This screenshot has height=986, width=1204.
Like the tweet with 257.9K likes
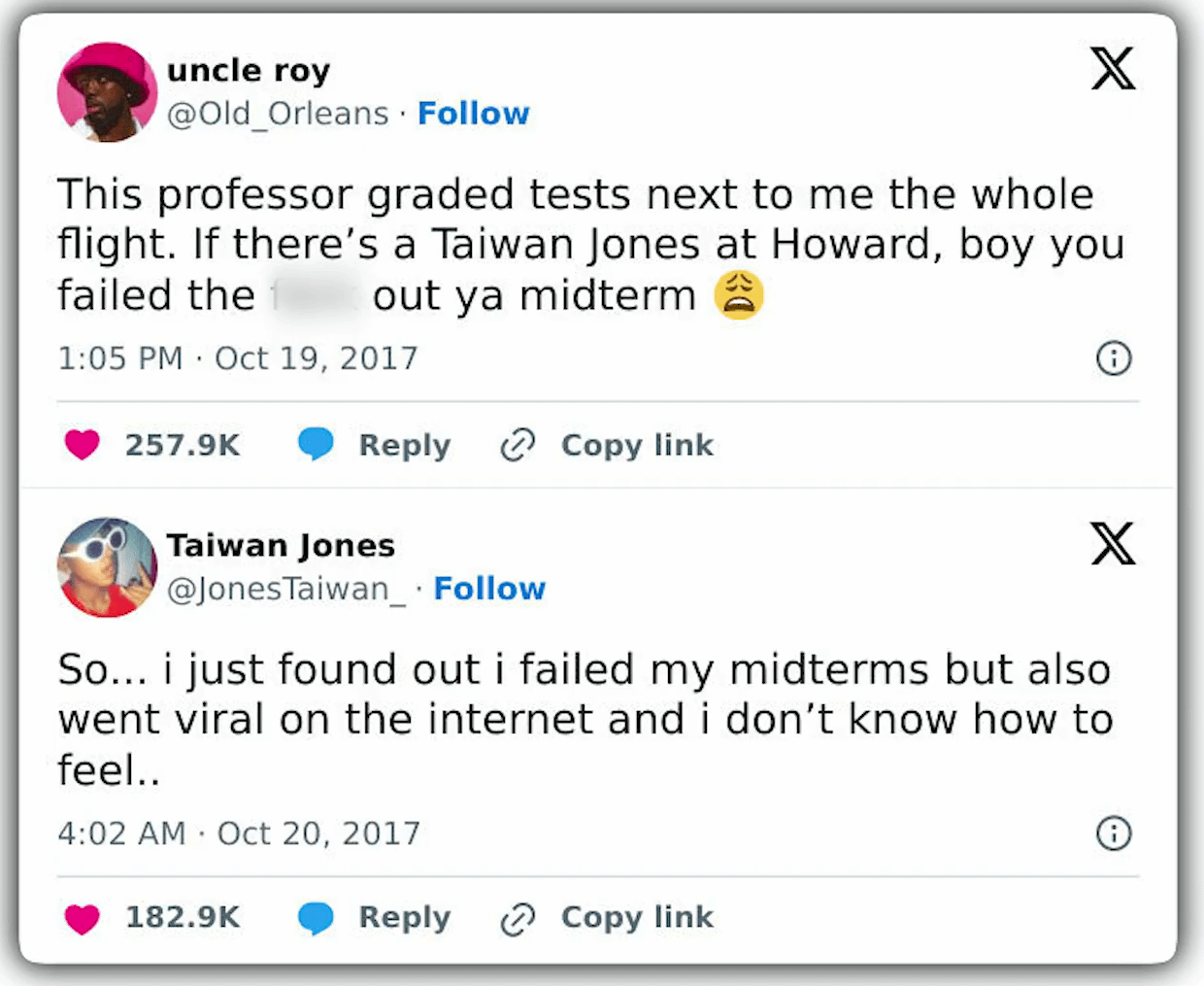tap(83, 445)
